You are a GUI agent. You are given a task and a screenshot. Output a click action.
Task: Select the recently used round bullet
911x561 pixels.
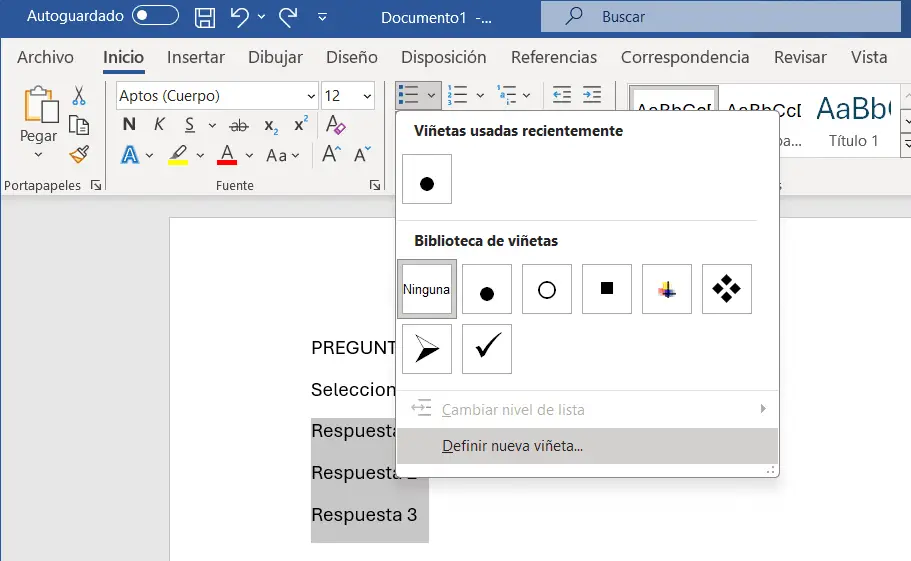(x=426, y=179)
